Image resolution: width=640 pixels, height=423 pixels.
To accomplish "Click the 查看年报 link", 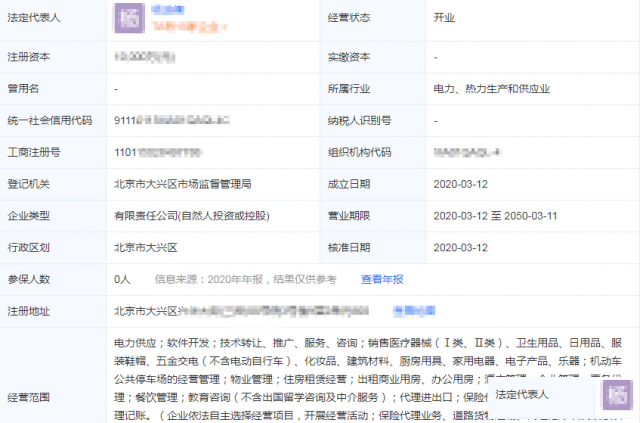I will coord(382,279).
